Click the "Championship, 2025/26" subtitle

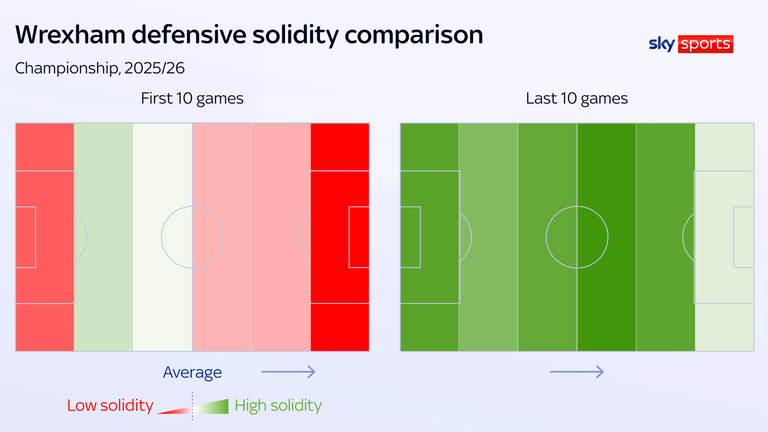click(99, 68)
